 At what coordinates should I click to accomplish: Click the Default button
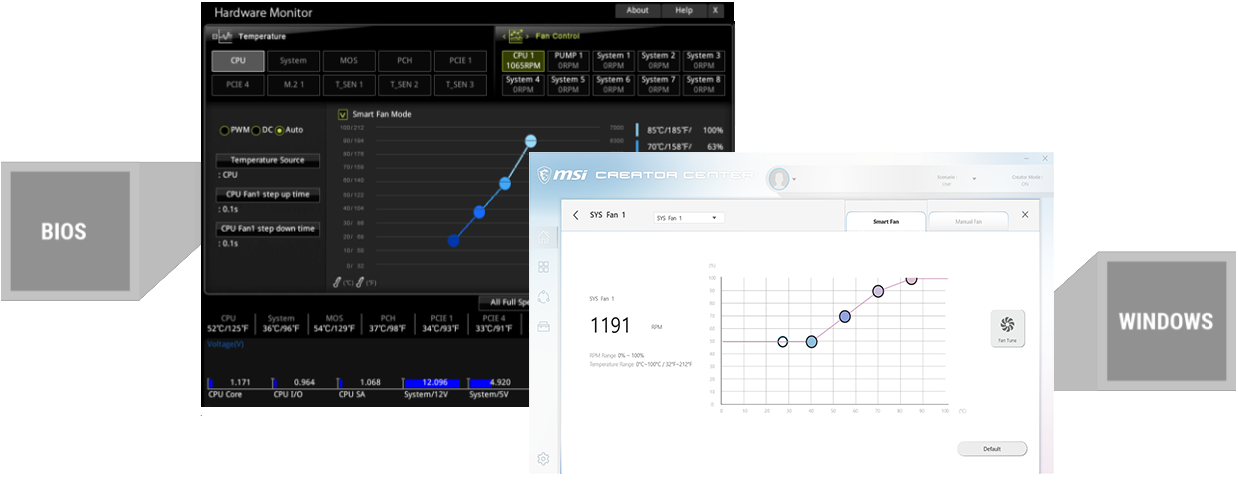992,449
